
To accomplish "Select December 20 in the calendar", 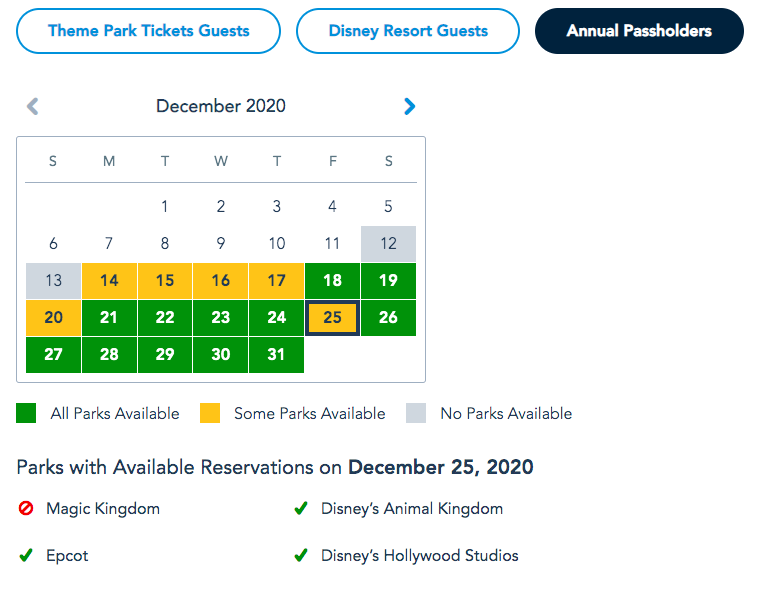I will [53, 317].
